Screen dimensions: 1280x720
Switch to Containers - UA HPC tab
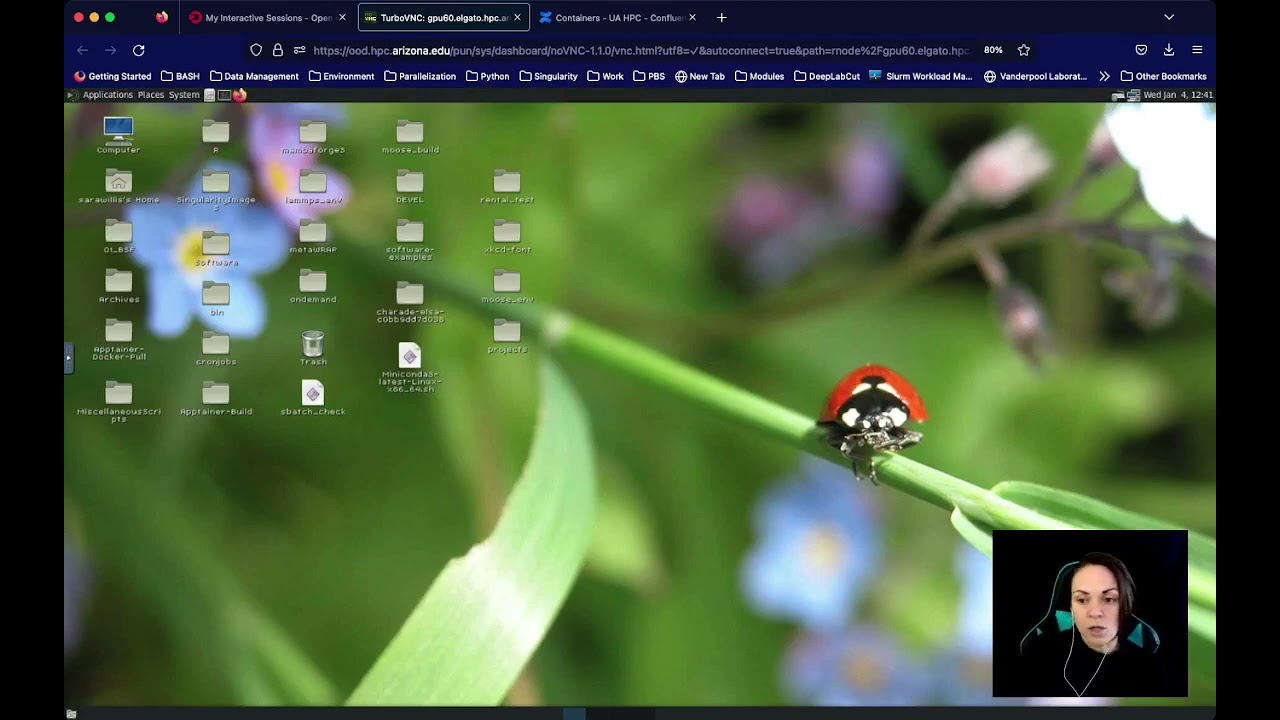tap(618, 17)
